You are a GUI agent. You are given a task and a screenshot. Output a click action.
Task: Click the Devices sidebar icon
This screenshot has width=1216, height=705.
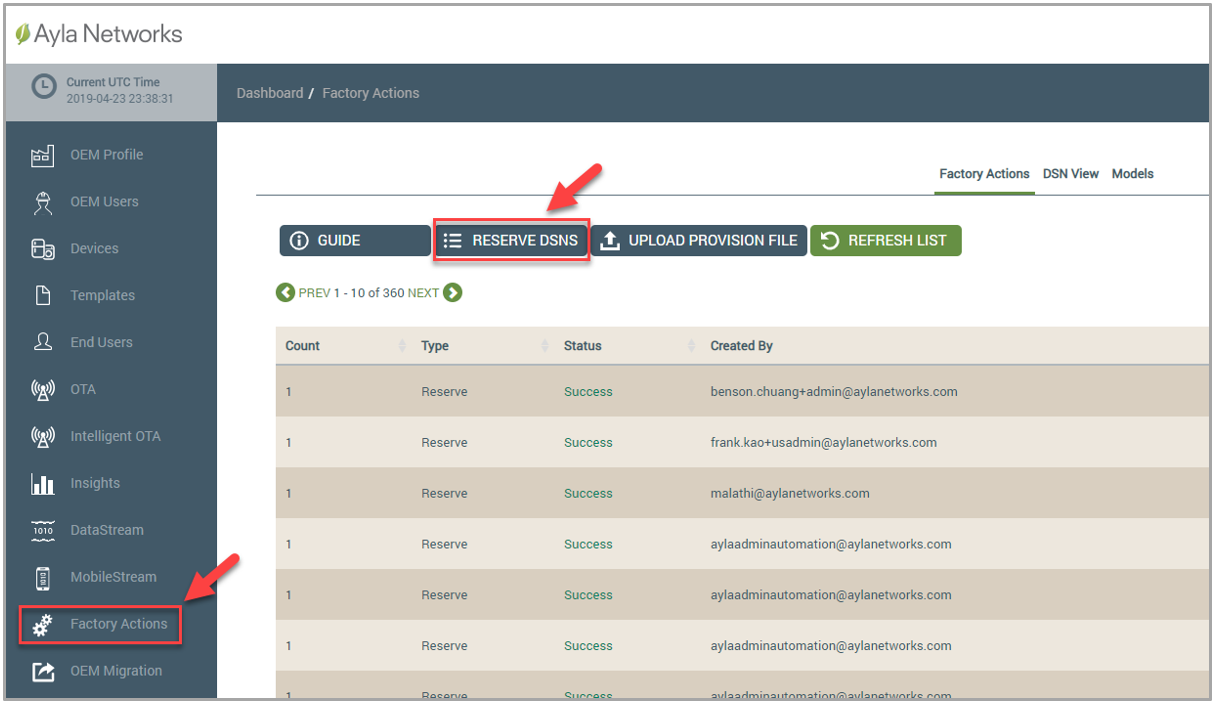pos(42,249)
